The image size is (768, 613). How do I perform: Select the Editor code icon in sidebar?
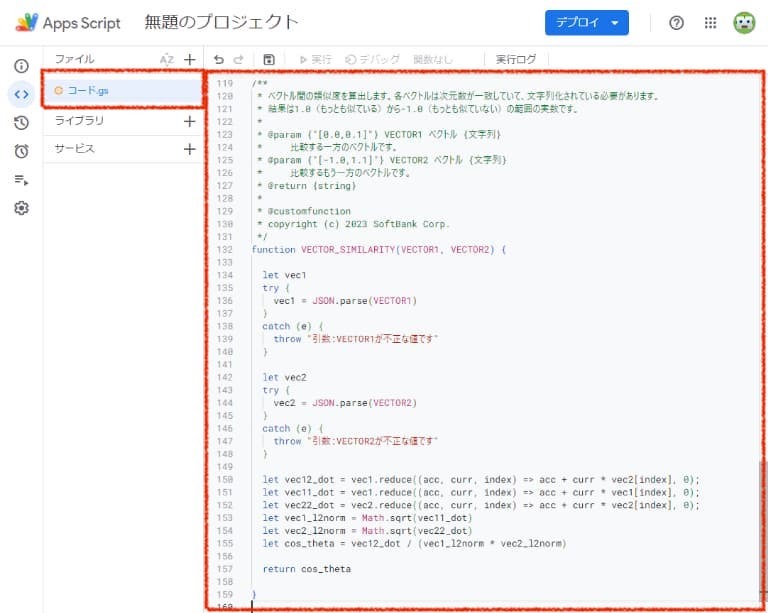(x=21, y=94)
